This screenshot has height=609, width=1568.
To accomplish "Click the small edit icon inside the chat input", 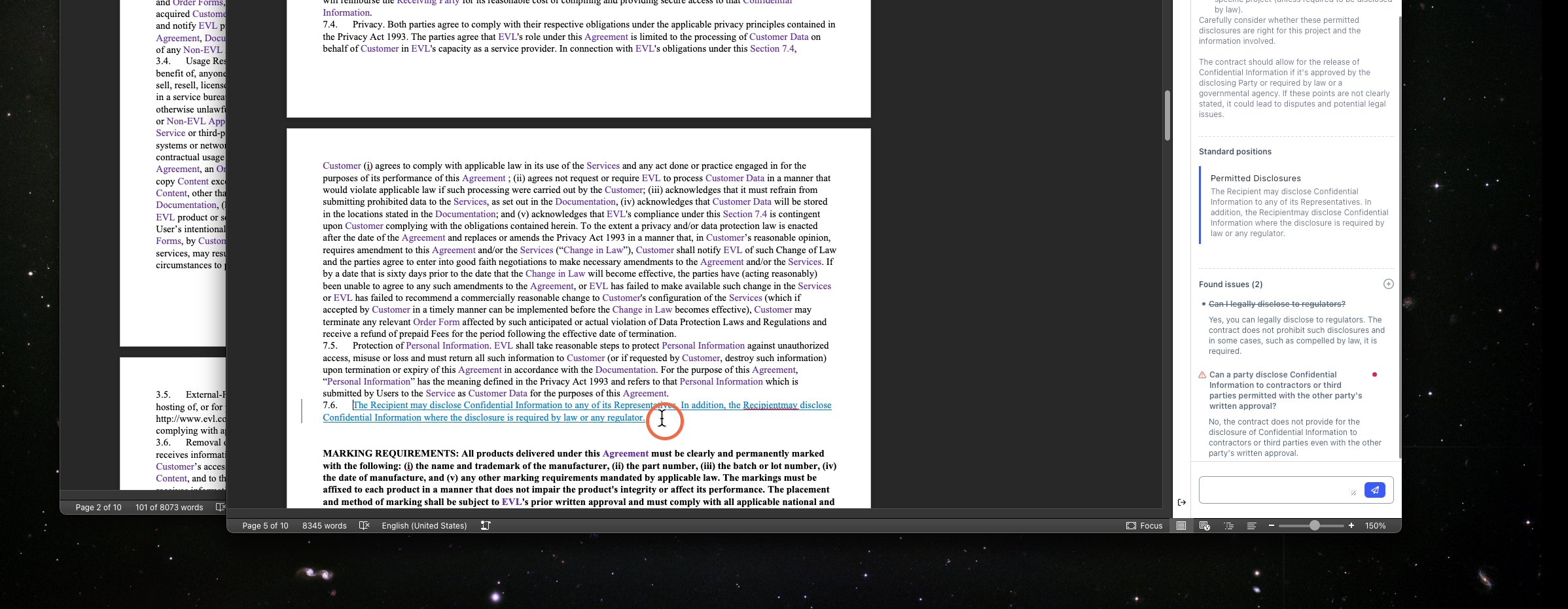I will pos(1353,492).
